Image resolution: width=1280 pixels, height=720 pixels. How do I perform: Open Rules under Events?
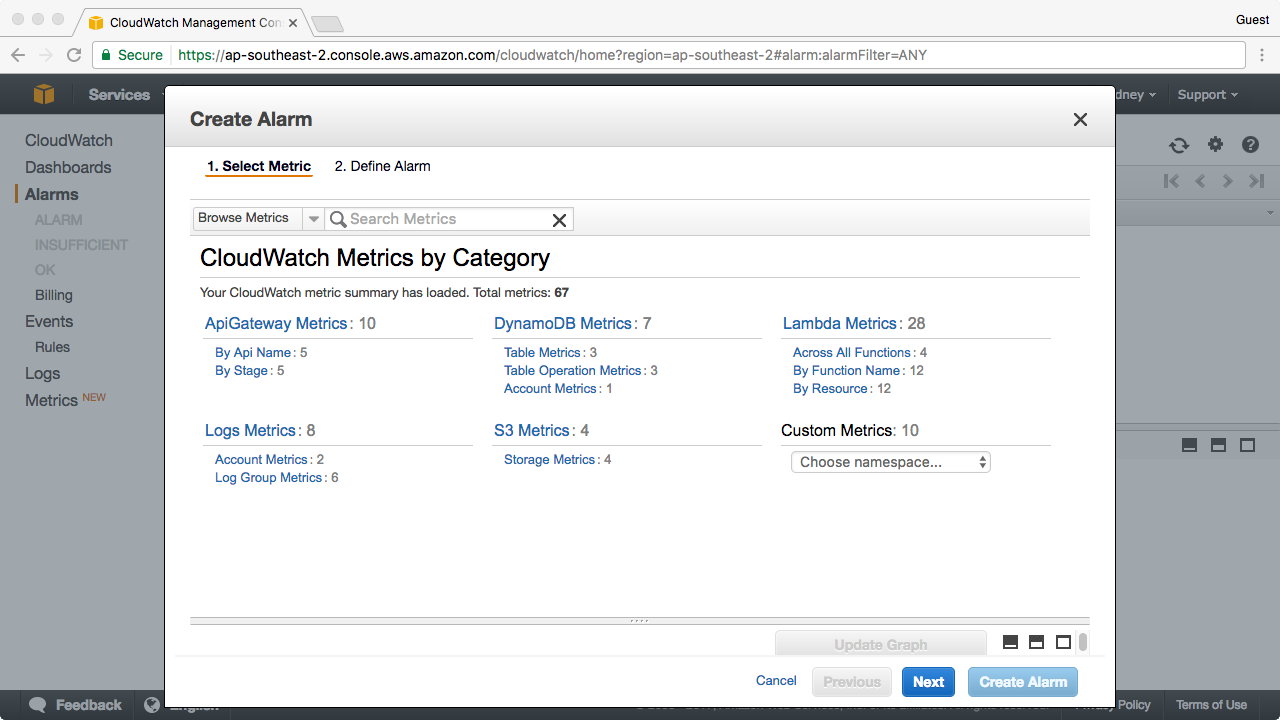point(52,347)
